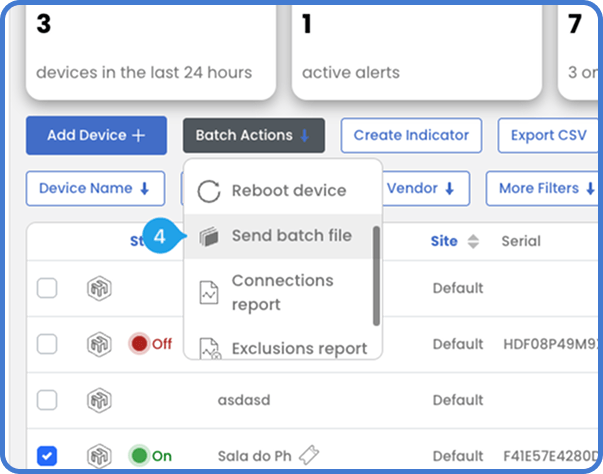
Task: Open the Batch Actions dropdown
Action: (254, 135)
